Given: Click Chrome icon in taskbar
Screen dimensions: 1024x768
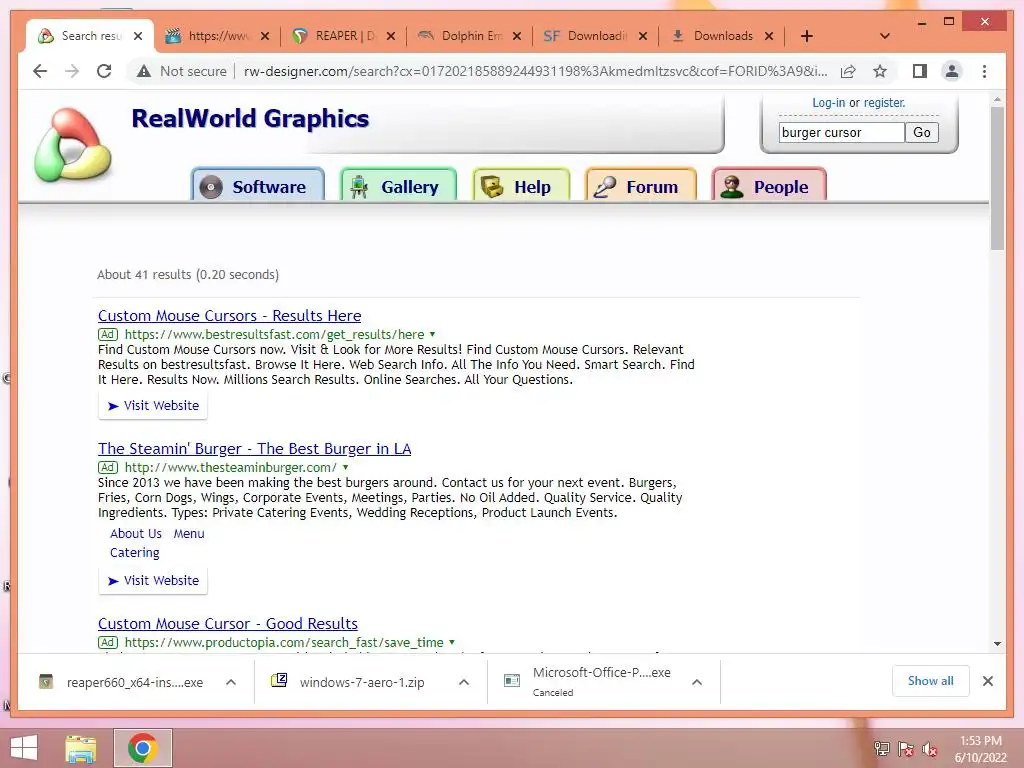Looking at the screenshot, I should pos(142,748).
